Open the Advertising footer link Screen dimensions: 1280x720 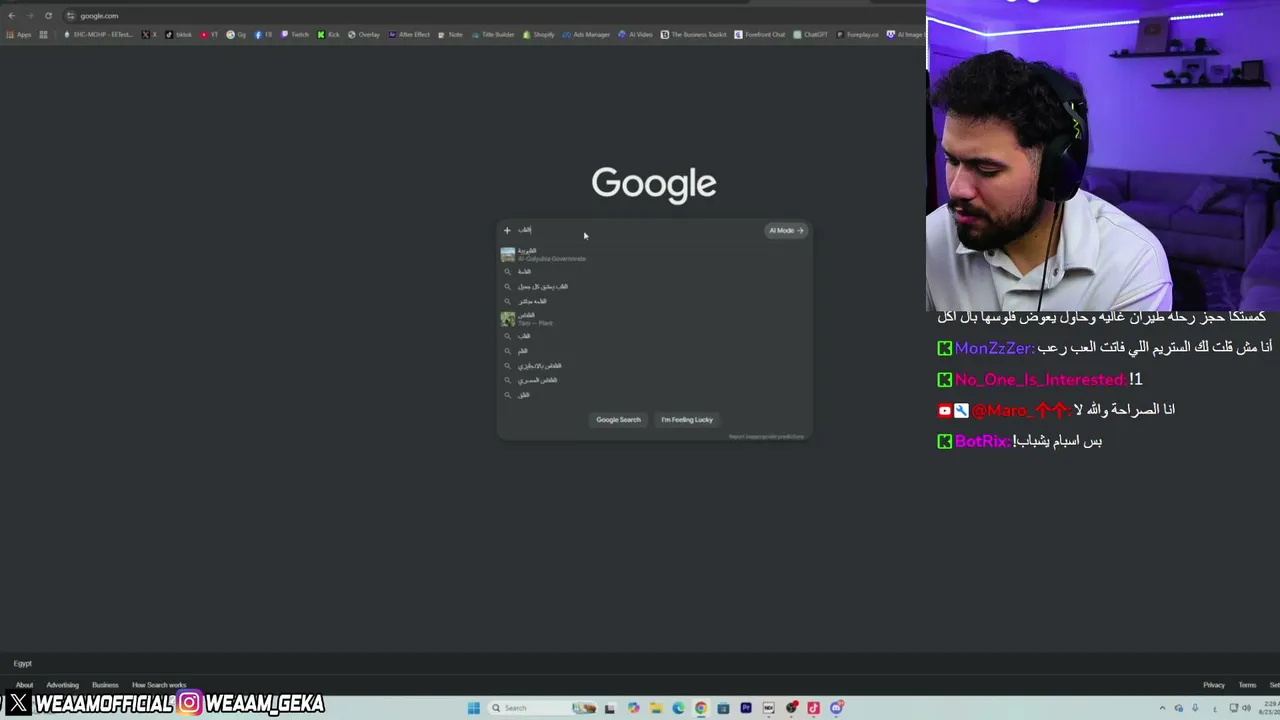62,685
